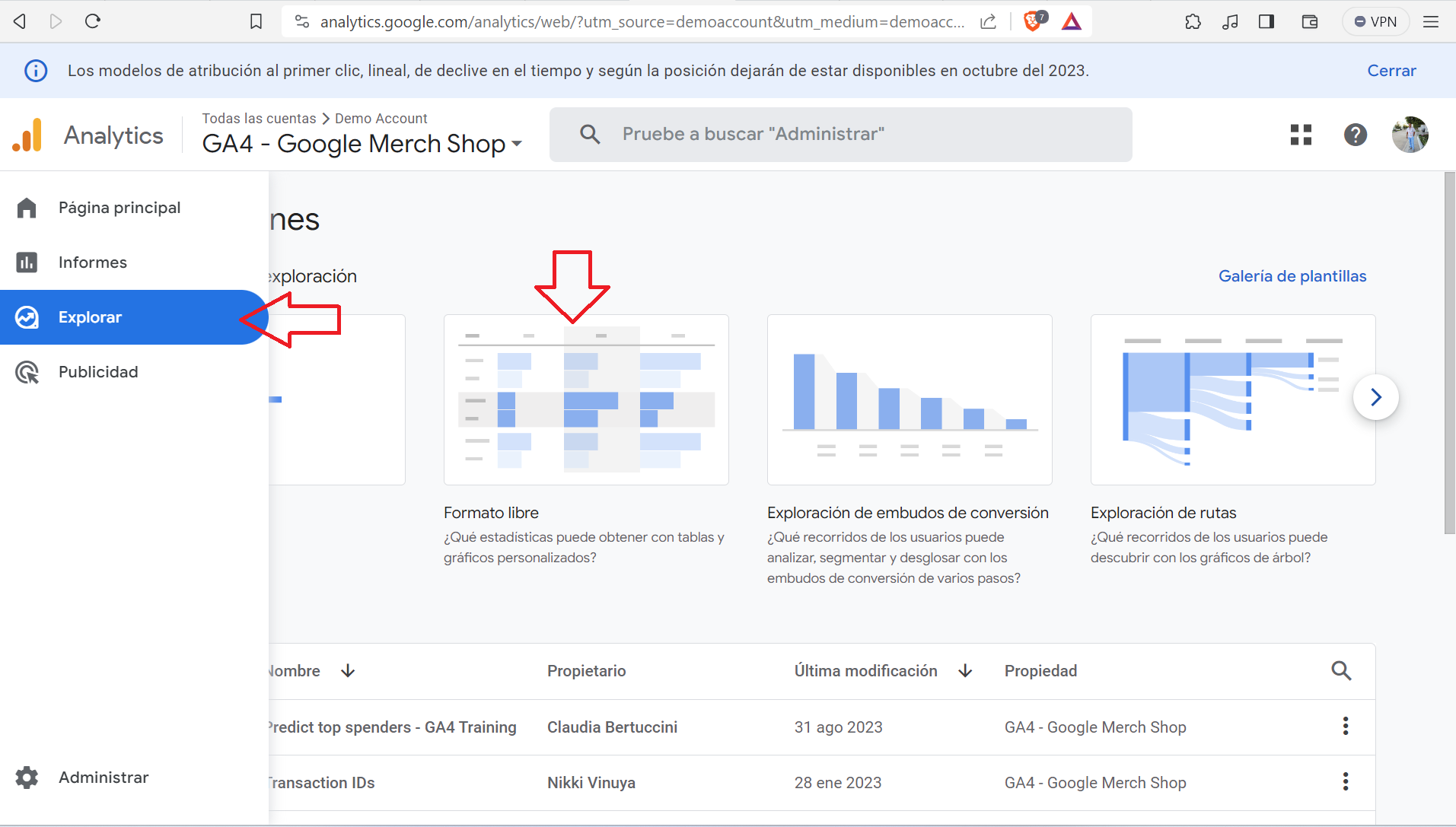Viewport: 1456px width, 827px height.
Task: Open Administrar settings
Action: coord(104,778)
